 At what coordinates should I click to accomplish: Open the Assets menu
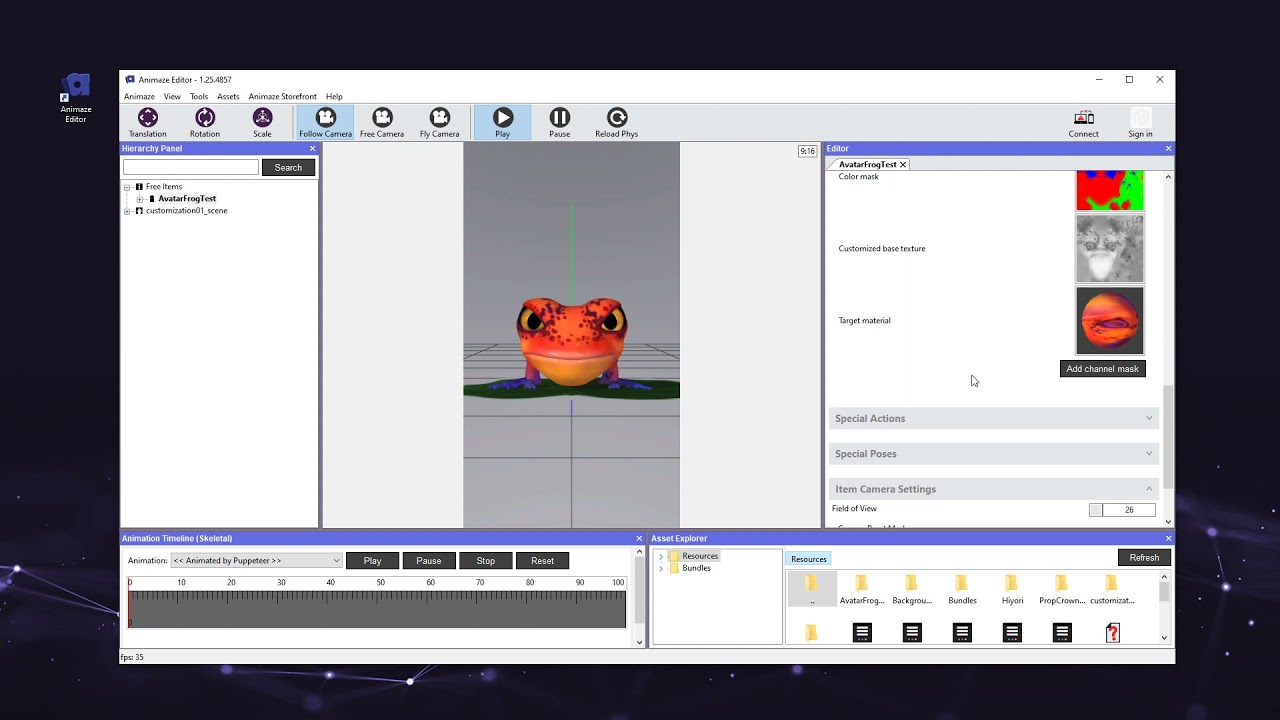tap(228, 97)
